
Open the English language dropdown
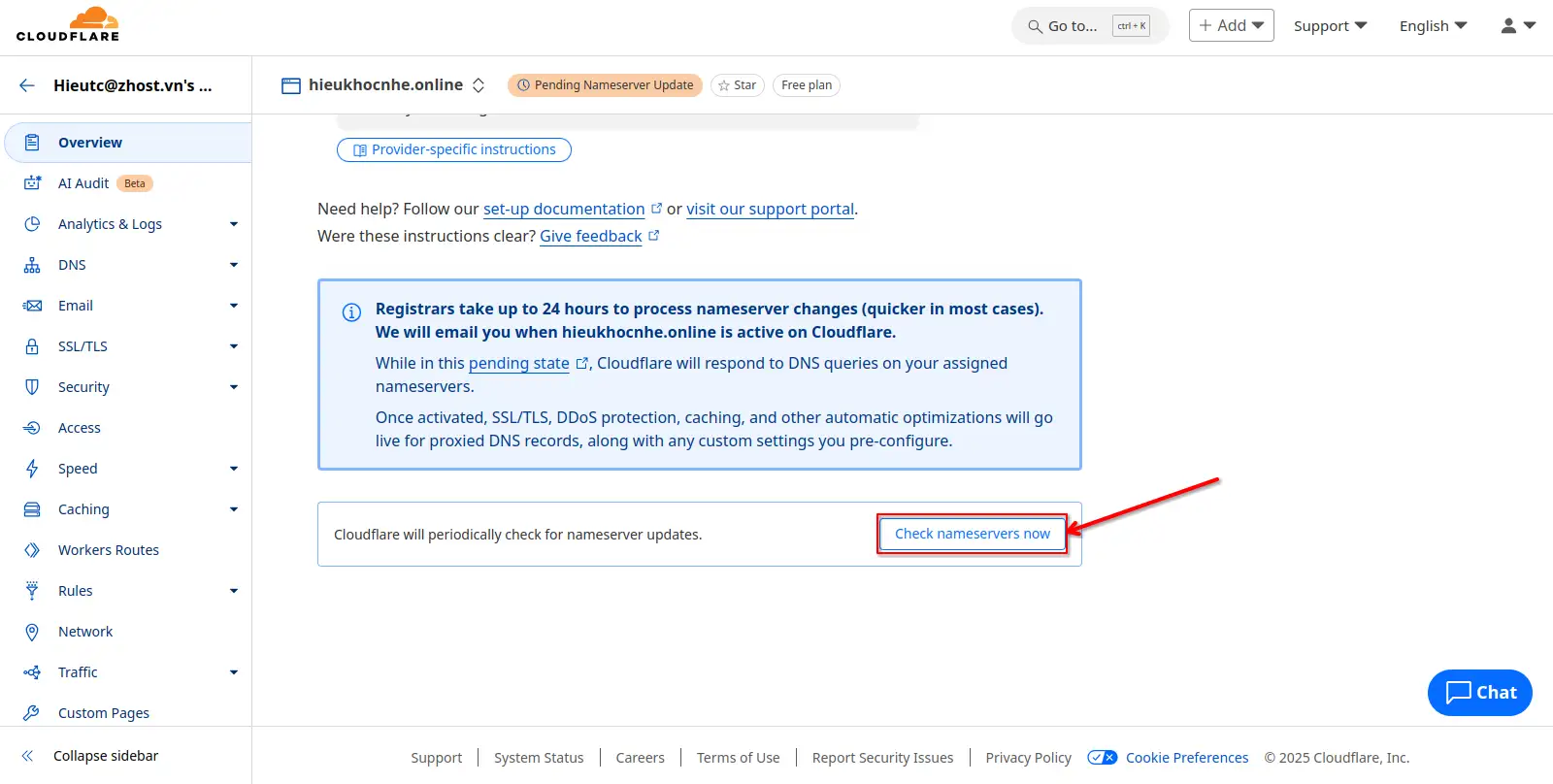1432,26
